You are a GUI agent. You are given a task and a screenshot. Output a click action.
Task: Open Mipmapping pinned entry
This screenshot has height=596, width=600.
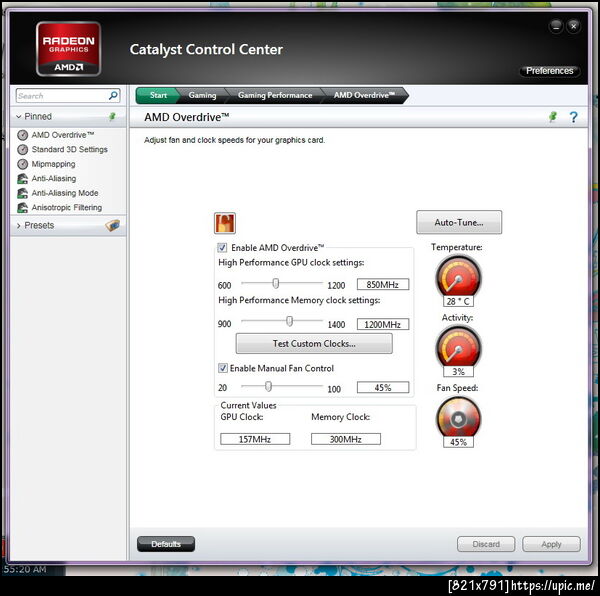53,164
